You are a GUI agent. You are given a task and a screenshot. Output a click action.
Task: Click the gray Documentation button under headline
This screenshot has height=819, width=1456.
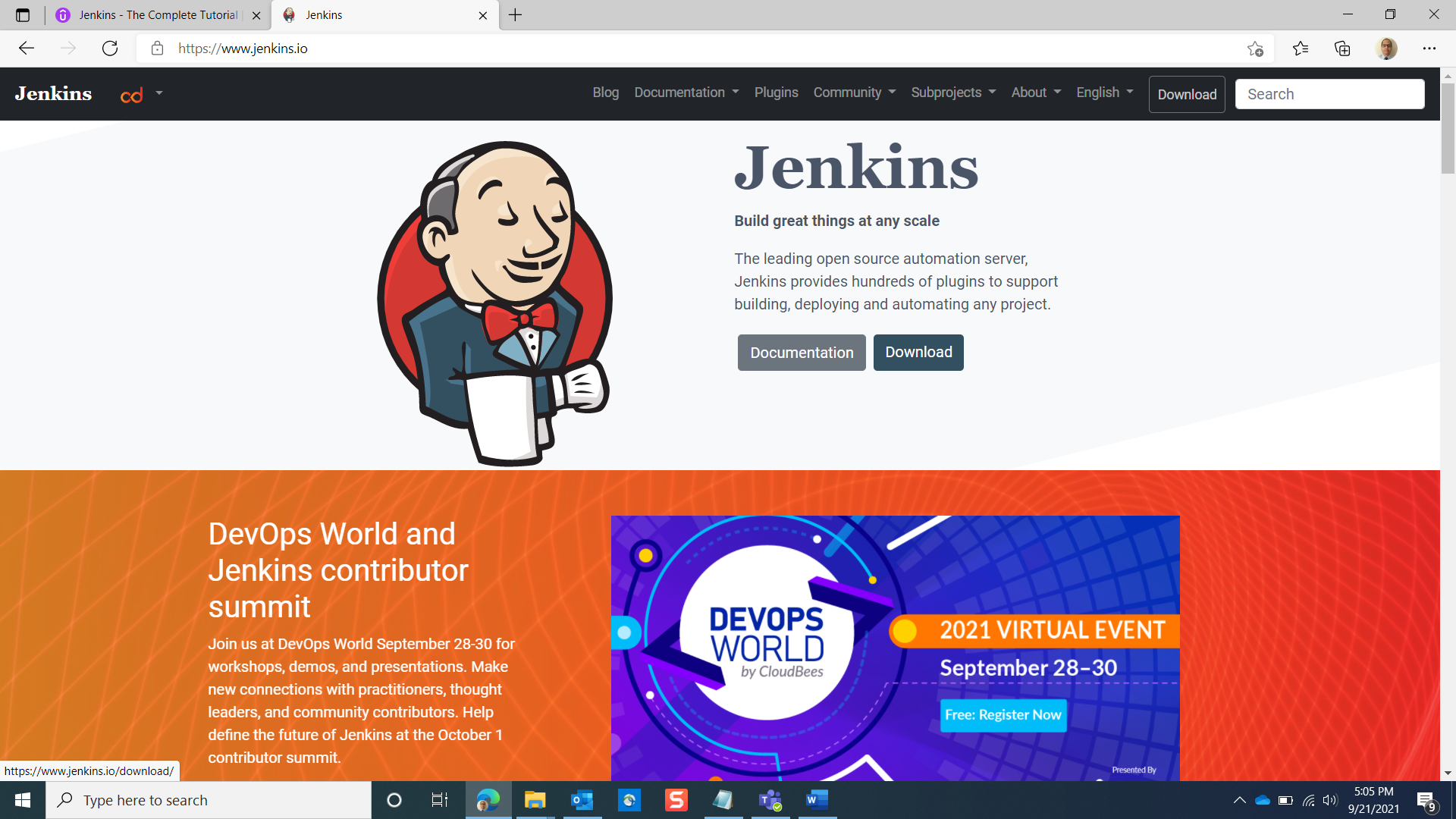pos(801,353)
